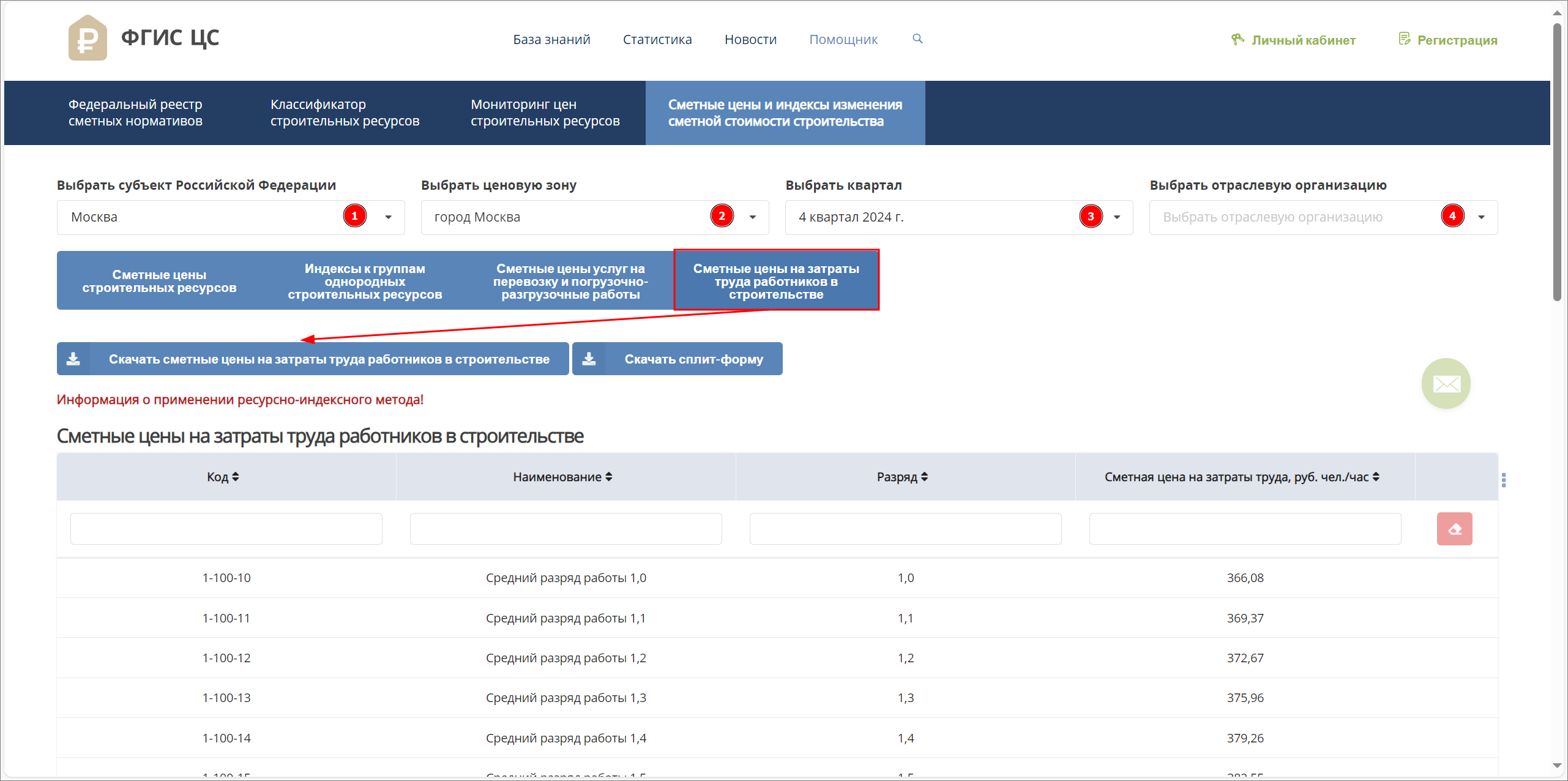Click the ФГИС ЦС ruble logo
Screen dimensions: 1568x781
click(88, 38)
